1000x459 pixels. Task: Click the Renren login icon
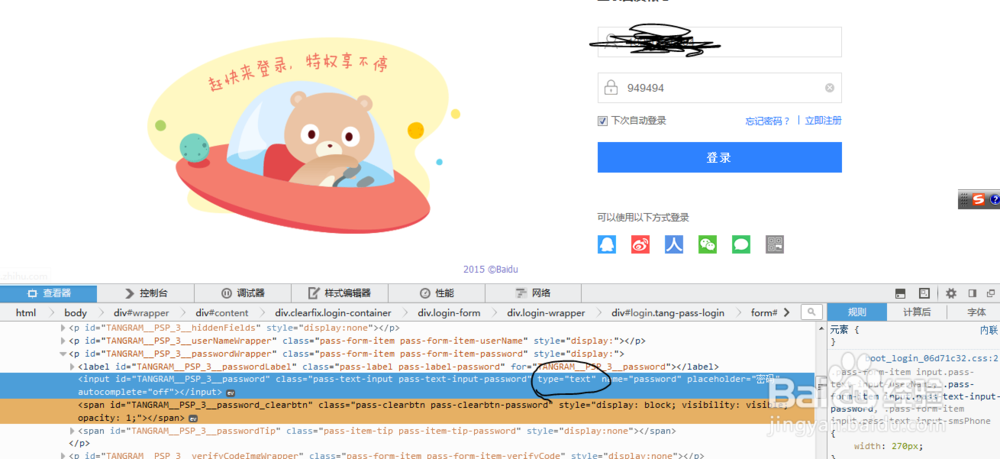(674, 244)
